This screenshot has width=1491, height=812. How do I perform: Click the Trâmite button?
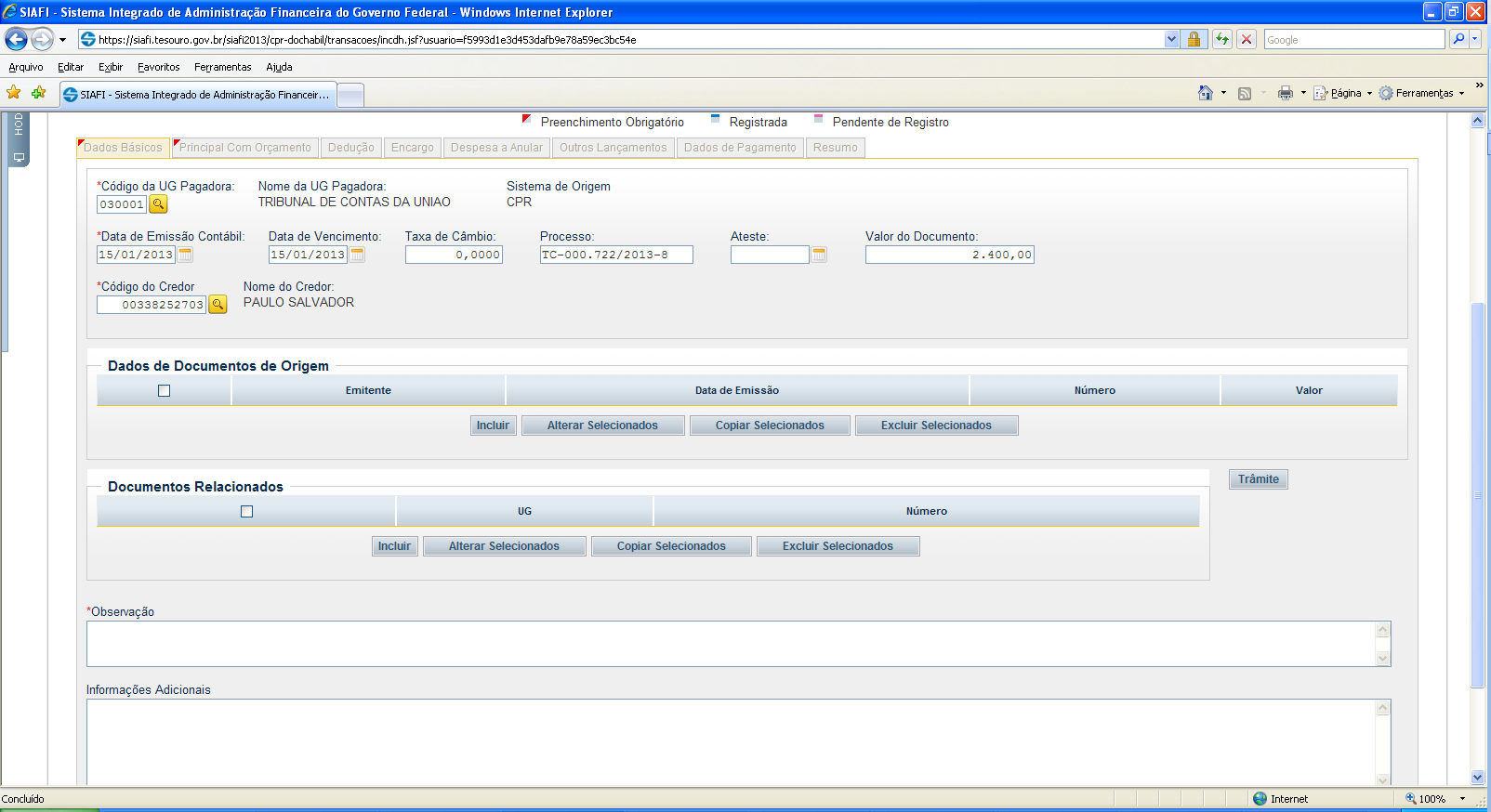pos(1259,479)
